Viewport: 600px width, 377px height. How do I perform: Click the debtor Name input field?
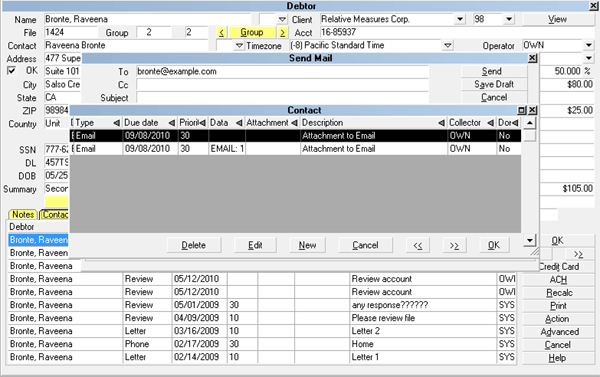click(147, 19)
